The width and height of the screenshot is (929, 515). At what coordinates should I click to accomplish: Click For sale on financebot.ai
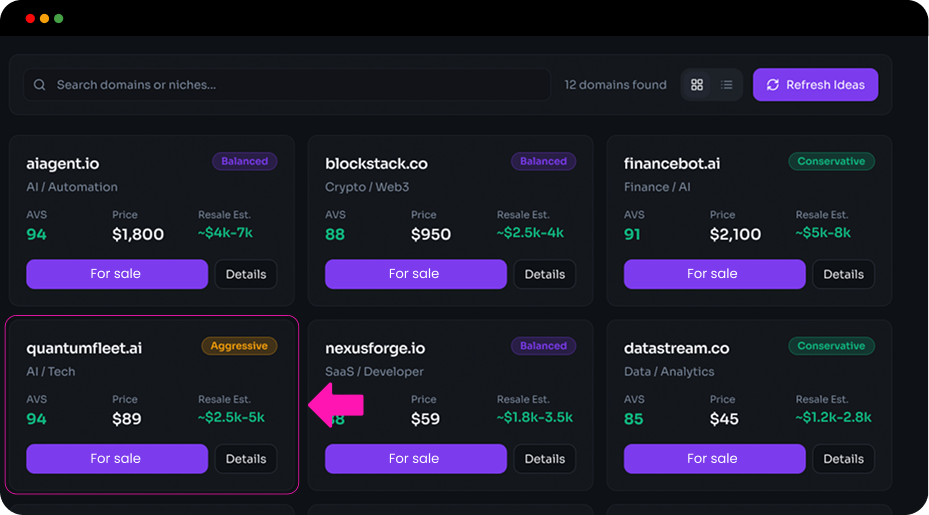click(713, 274)
